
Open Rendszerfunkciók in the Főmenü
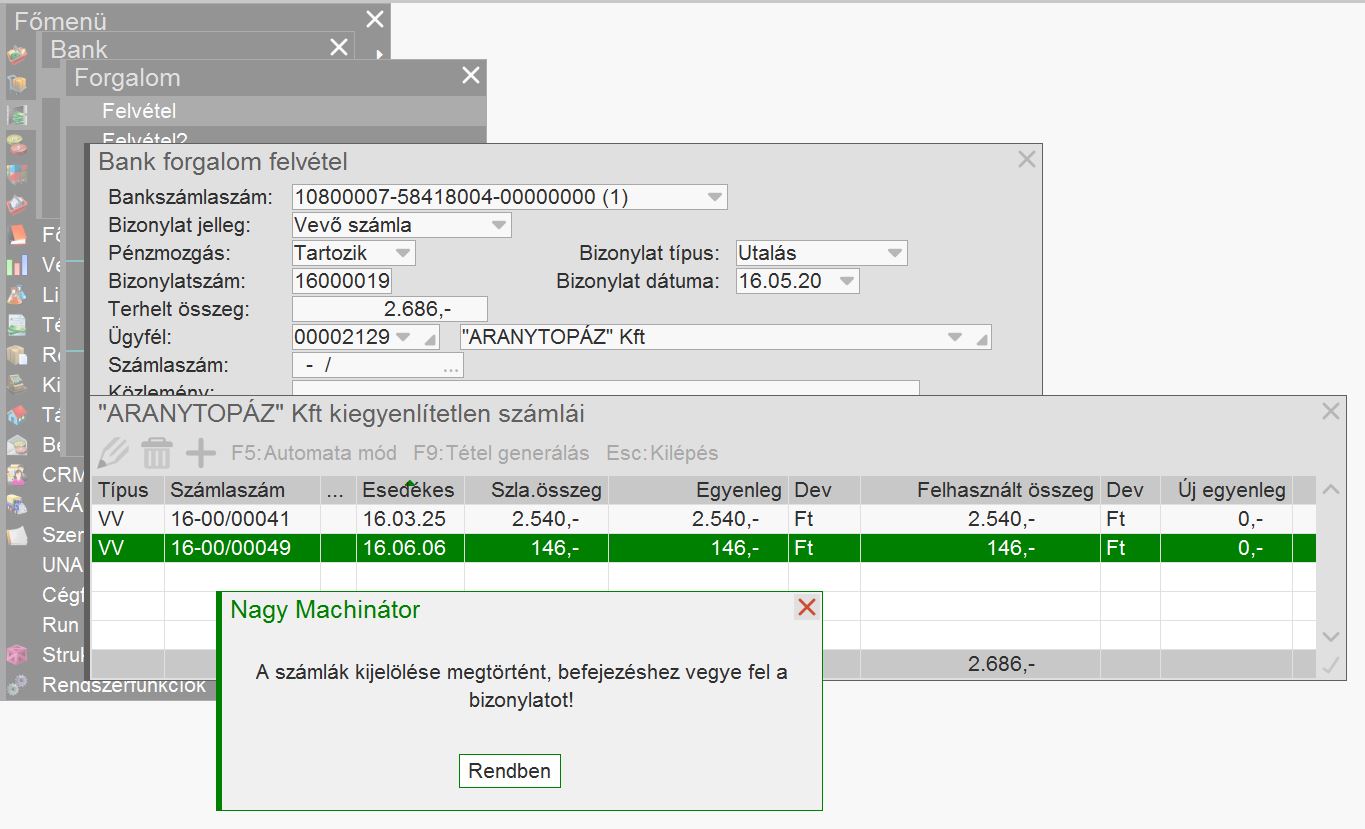click(x=124, y=685)
